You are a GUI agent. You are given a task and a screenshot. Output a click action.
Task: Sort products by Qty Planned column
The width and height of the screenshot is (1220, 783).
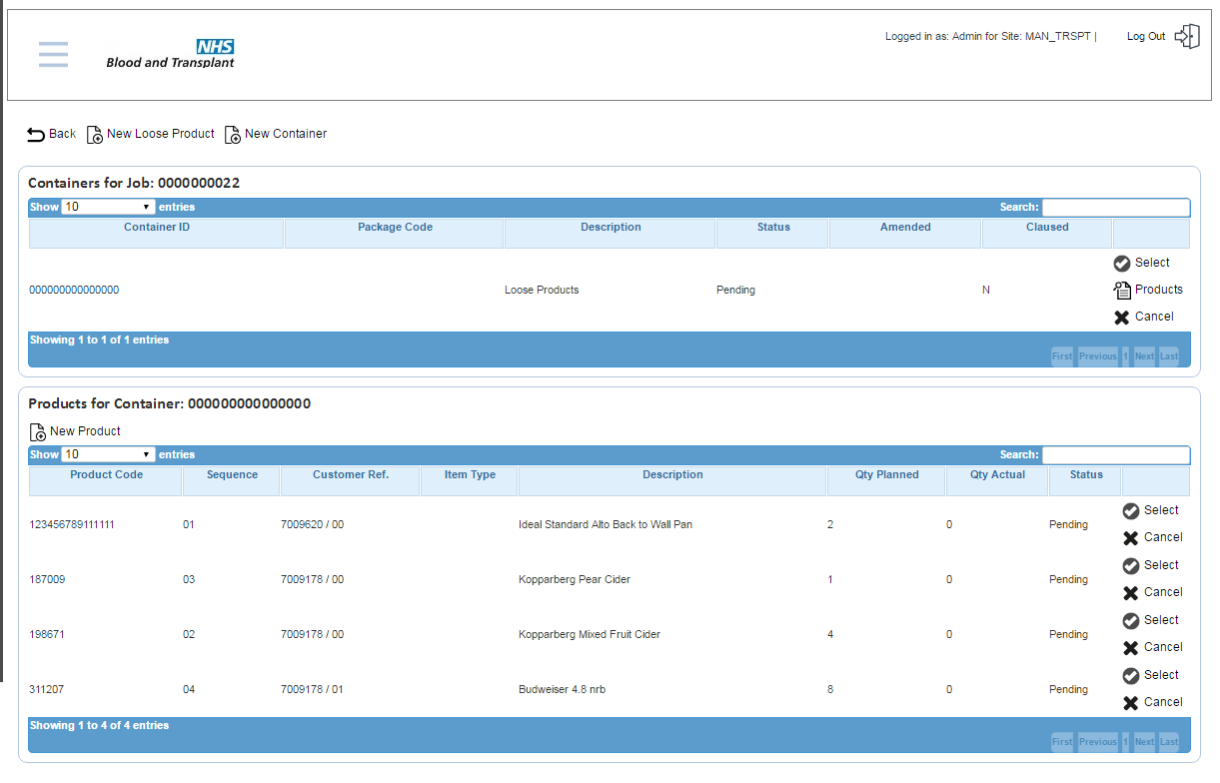tap(886, 475)
